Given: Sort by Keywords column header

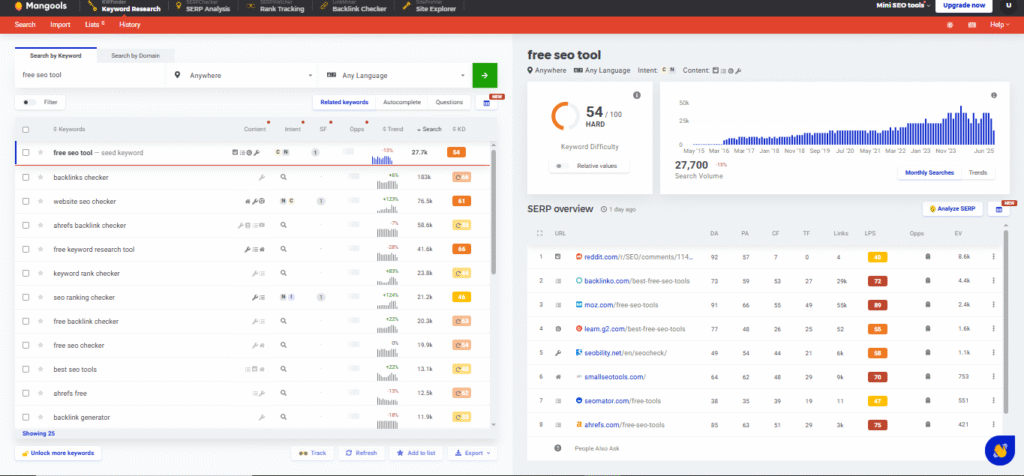Looking at the screenshot, I should tap(69, 129).
